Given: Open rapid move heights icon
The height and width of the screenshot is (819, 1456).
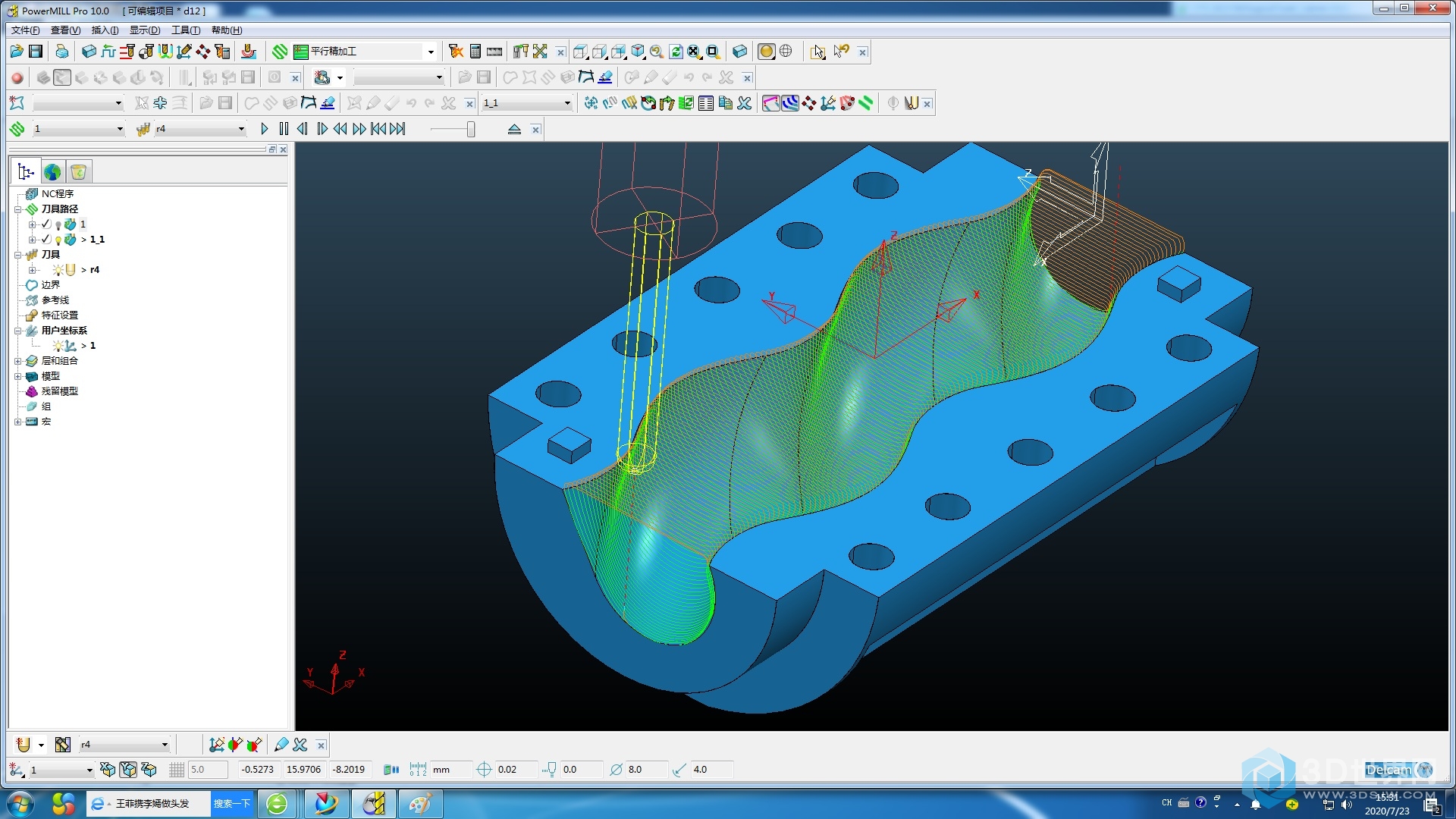Looking at the screenshot, I should pos(127,52).
